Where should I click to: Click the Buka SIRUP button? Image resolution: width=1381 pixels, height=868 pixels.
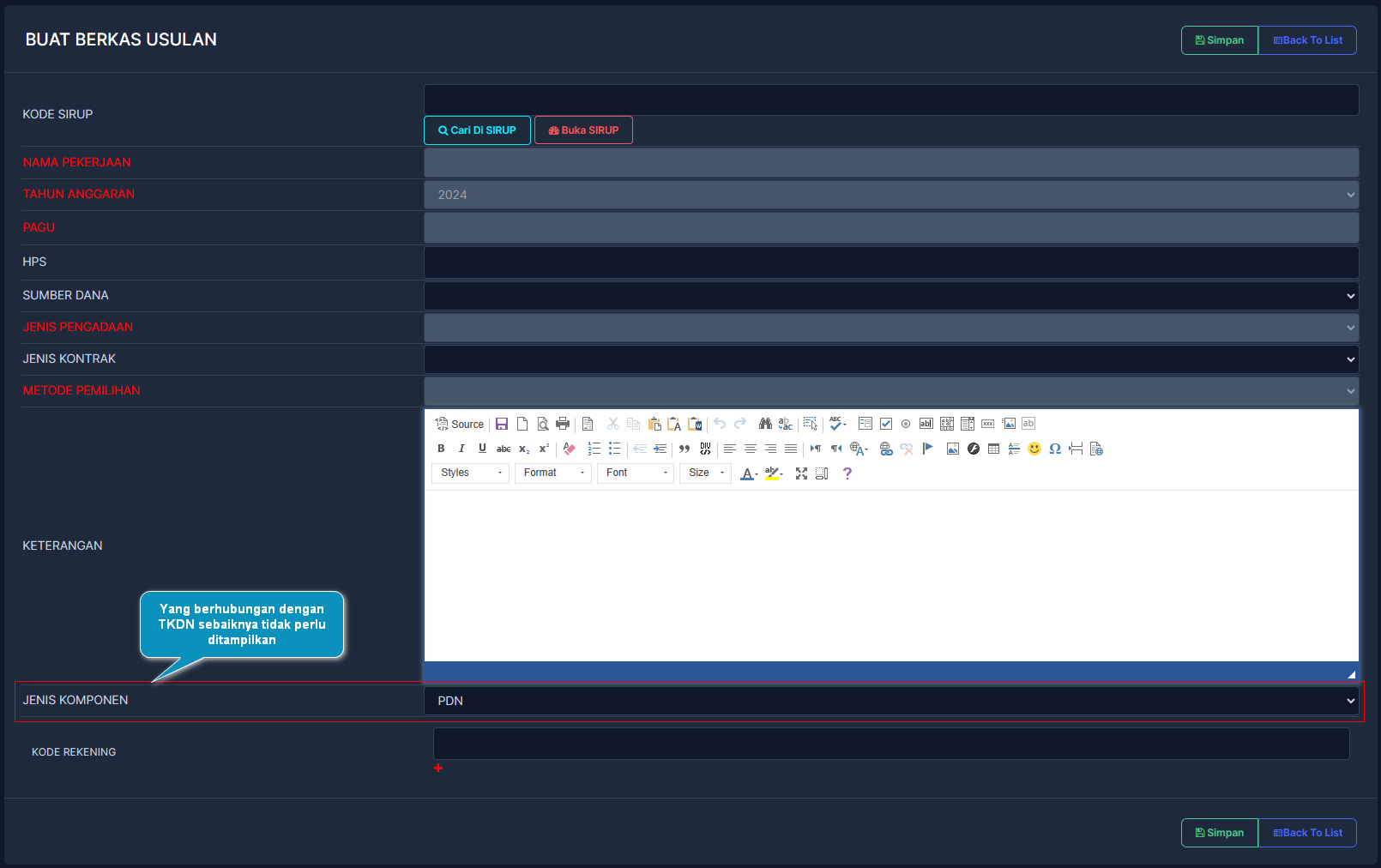(583, 130)
